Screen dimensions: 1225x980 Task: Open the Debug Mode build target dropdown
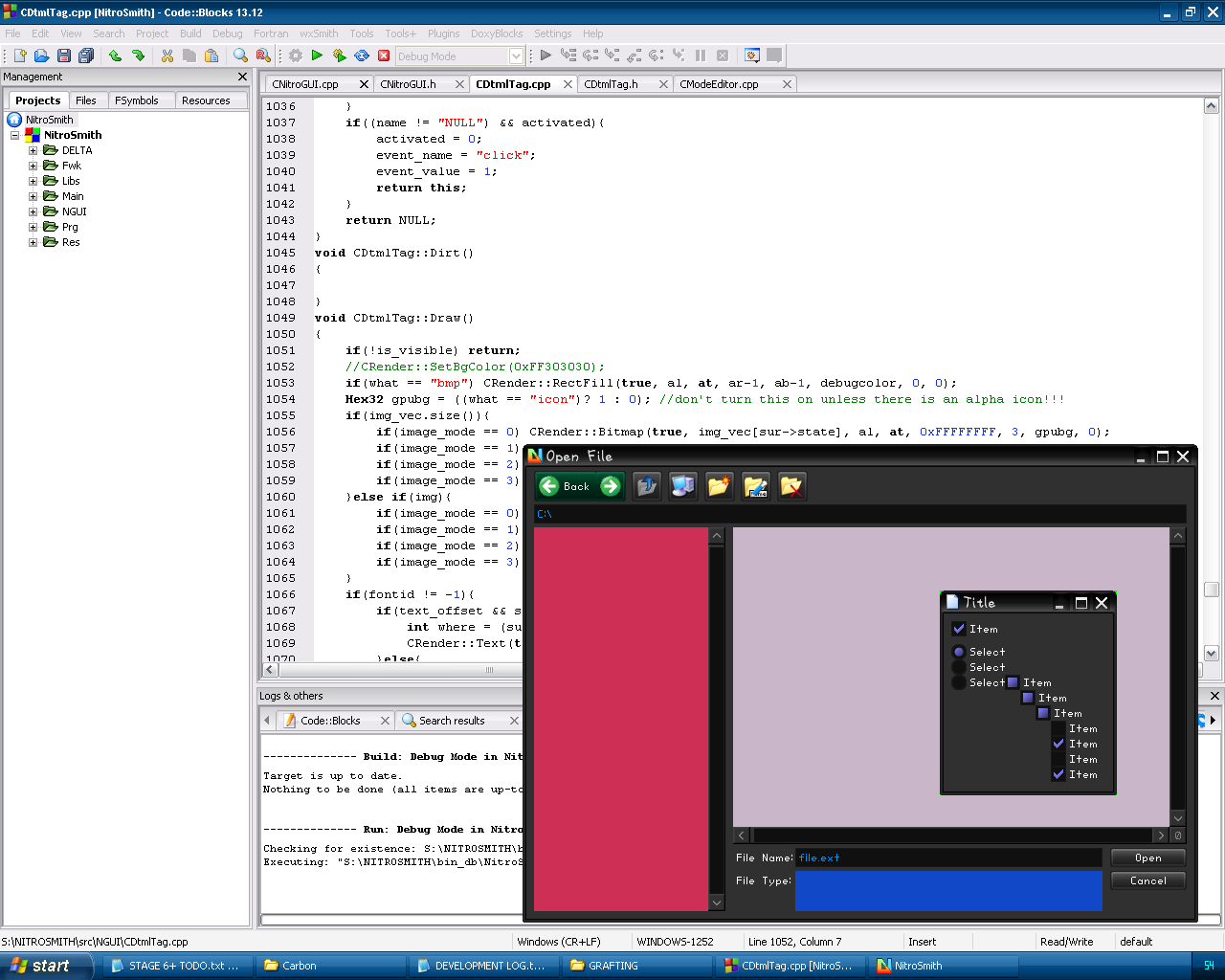(x=516, y=56)
